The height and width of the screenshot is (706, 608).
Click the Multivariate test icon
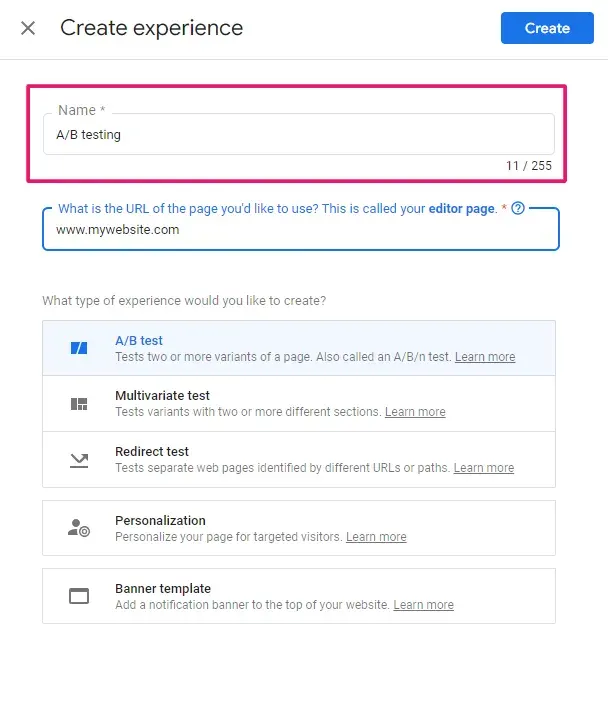click(x=79, y=404)
